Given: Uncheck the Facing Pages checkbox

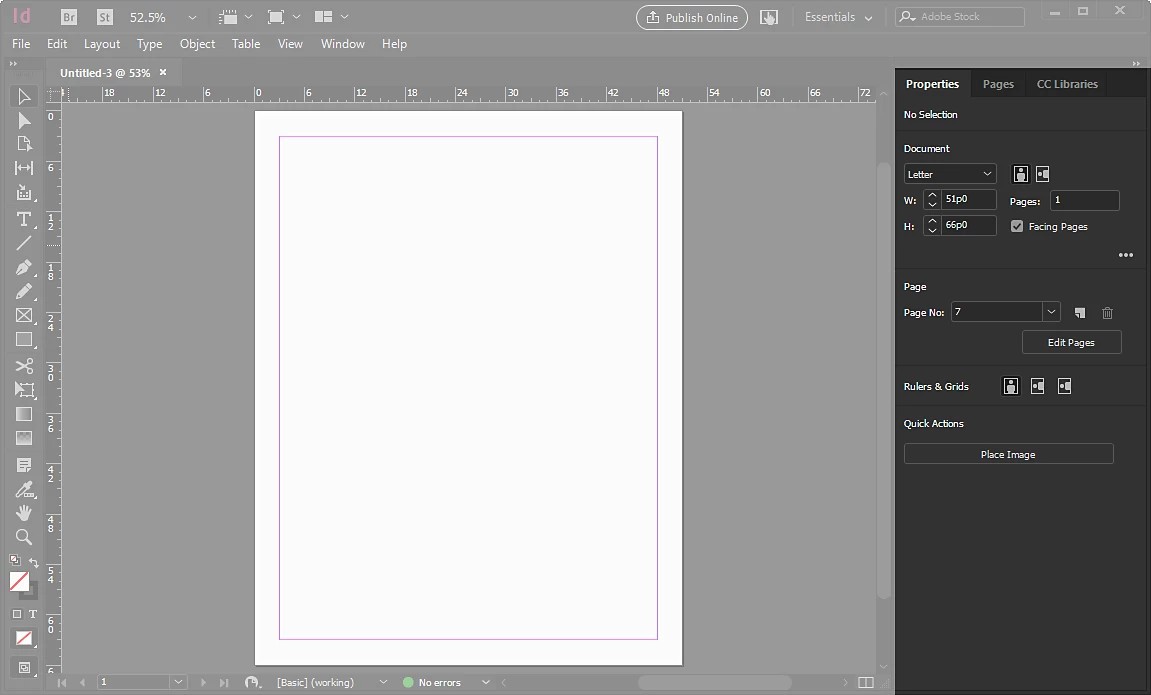Looking at the screenshot, I should click(x=1017, y=226).
